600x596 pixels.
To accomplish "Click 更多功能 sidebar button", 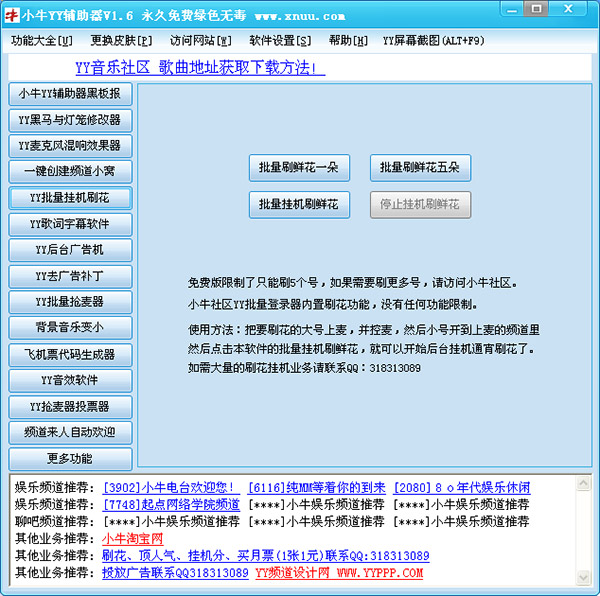I will 70,459.
